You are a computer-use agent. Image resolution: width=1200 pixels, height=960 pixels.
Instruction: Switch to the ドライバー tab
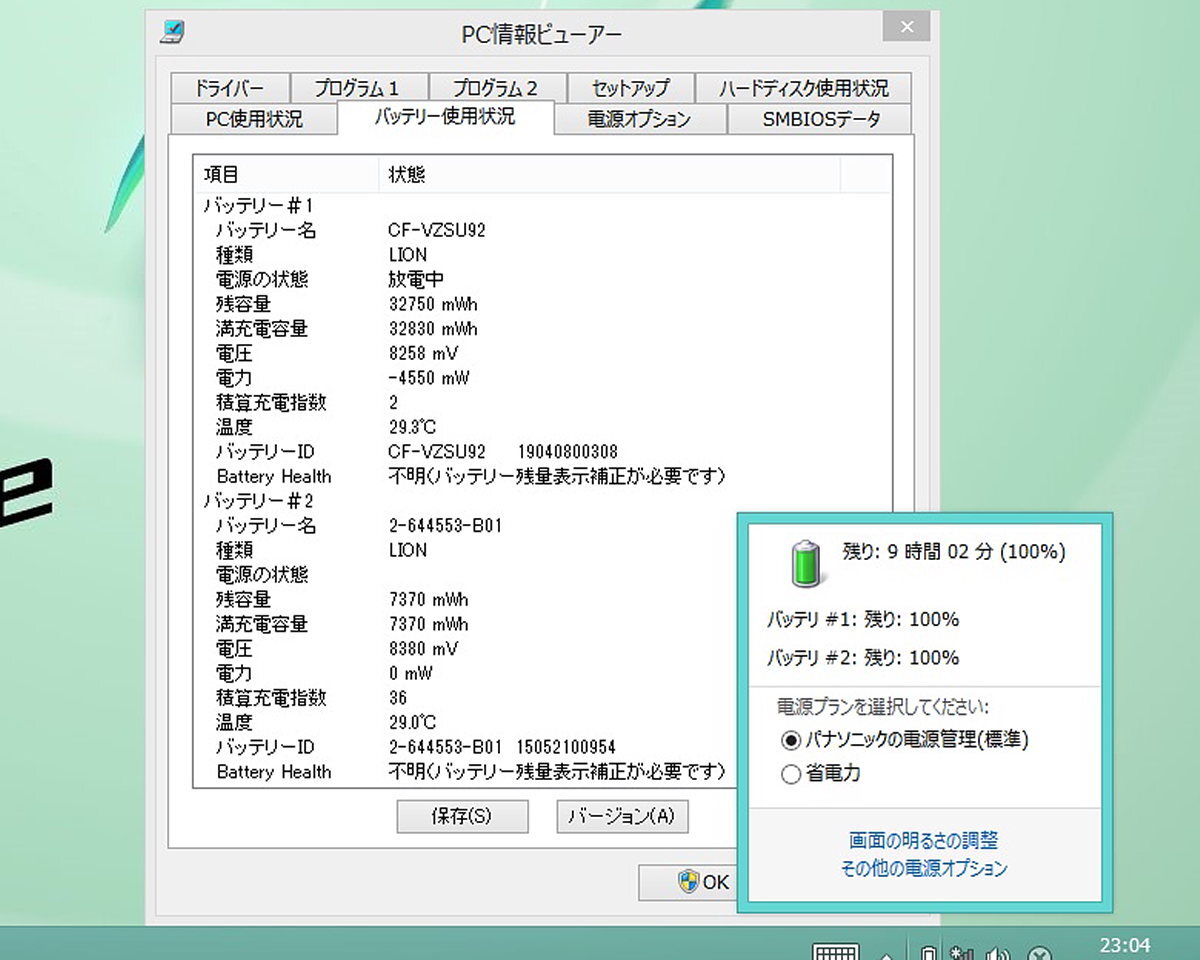229,88
